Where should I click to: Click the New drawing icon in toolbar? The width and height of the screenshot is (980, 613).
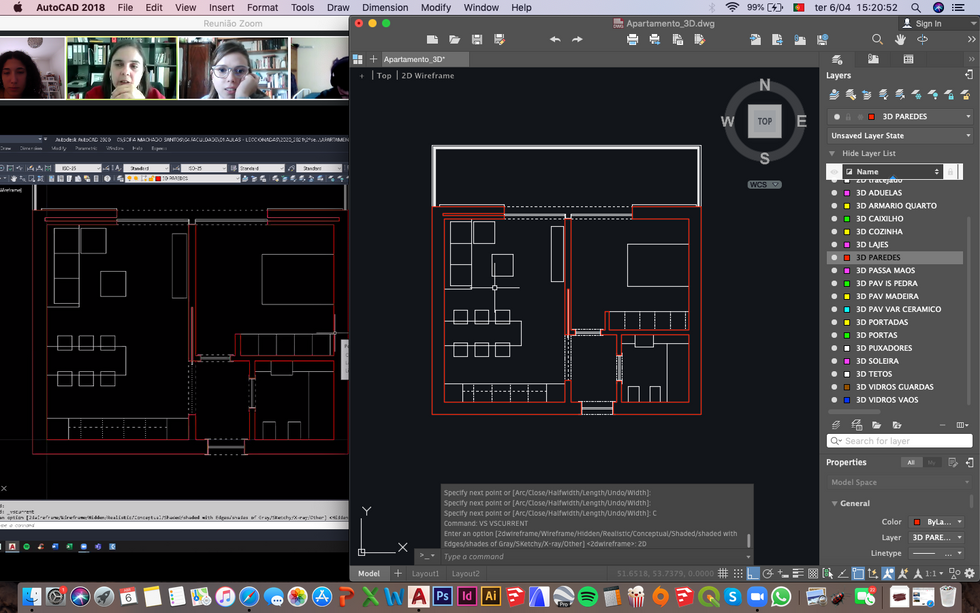[432, 39]
